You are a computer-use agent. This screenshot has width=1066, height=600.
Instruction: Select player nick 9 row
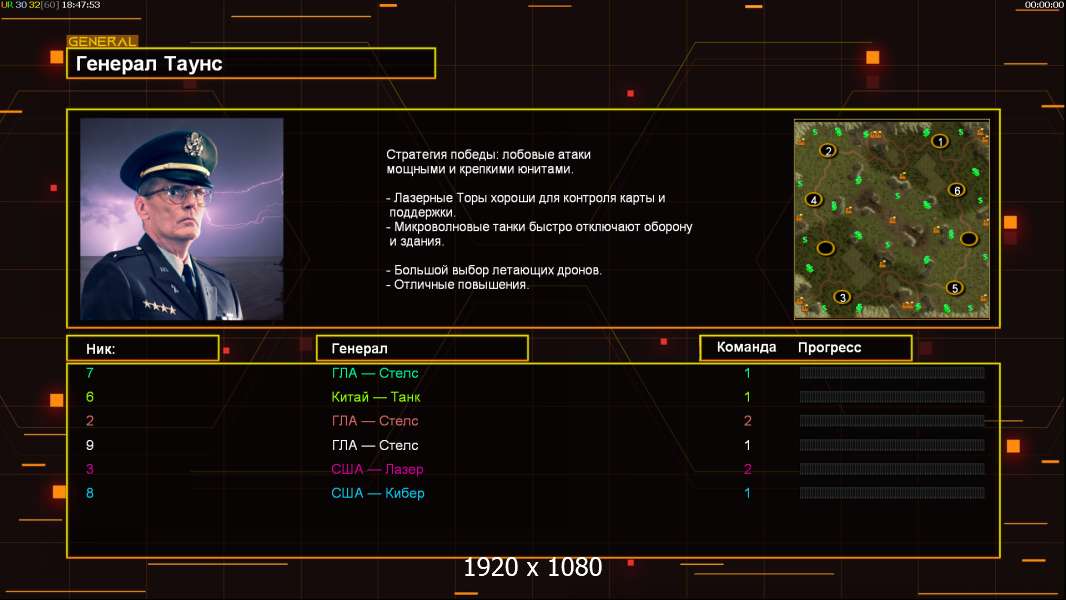(x=533, y=445)
